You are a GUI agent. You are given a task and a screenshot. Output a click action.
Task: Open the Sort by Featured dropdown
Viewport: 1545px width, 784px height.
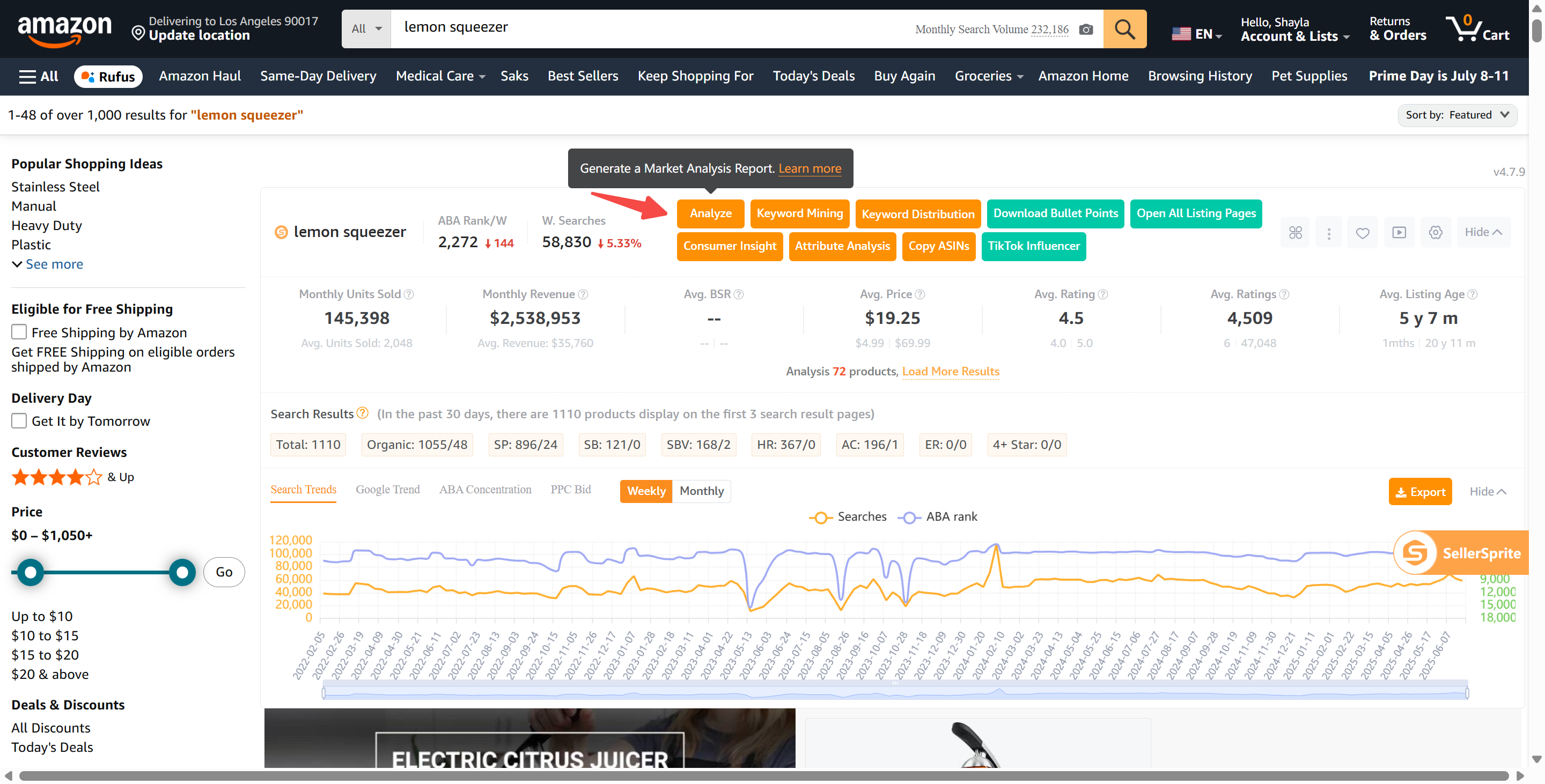tap(1457, 115)
